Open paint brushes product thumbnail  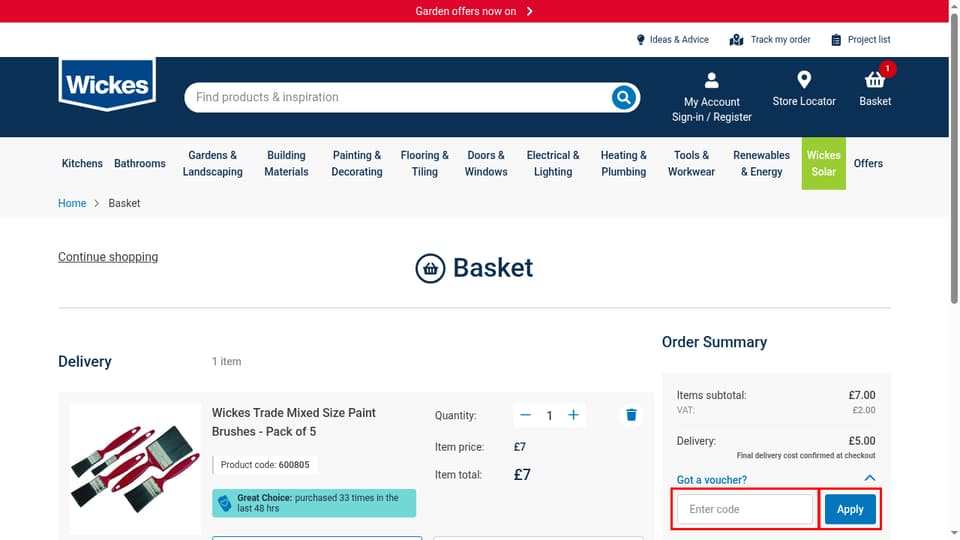point(135,469)
